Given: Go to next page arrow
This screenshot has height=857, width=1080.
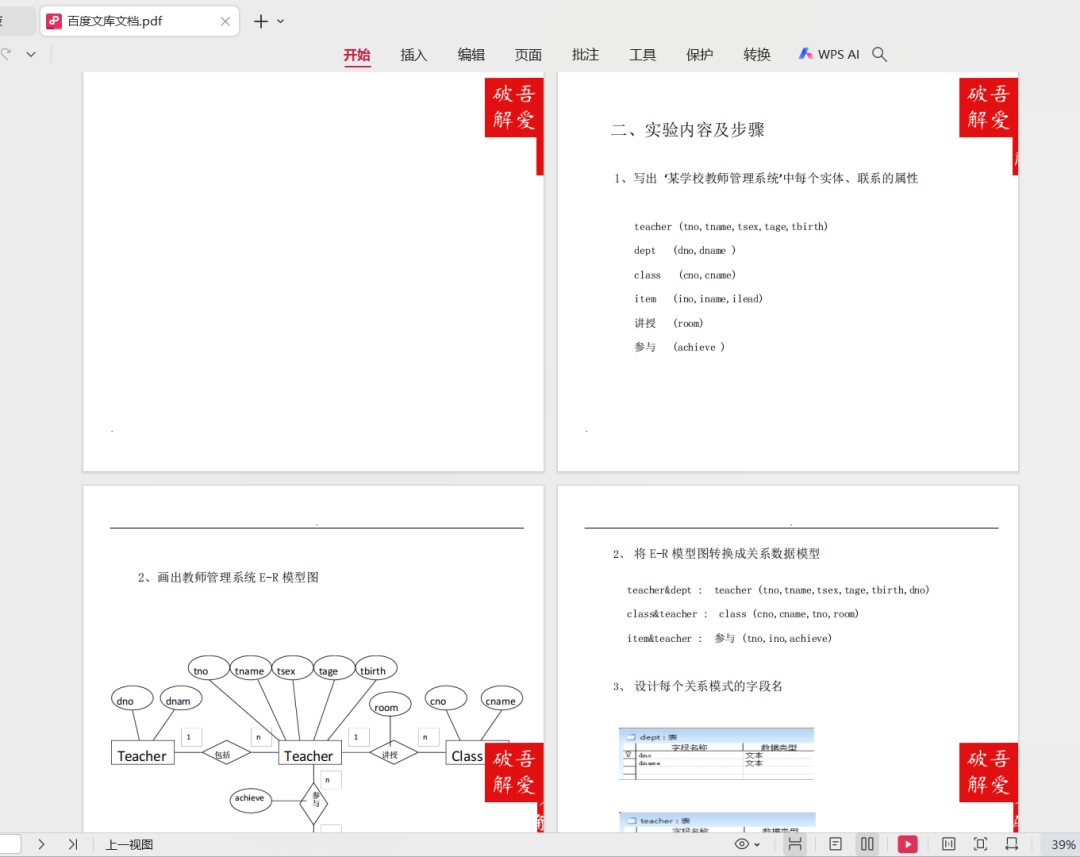Looking at the screenshot, I should pos(41,844).
